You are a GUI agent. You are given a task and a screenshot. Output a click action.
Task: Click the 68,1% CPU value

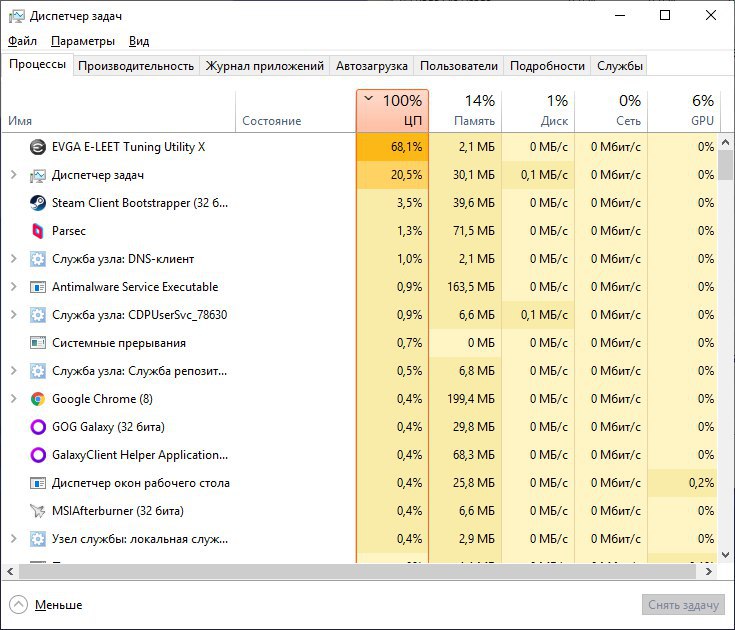point(406,147)
